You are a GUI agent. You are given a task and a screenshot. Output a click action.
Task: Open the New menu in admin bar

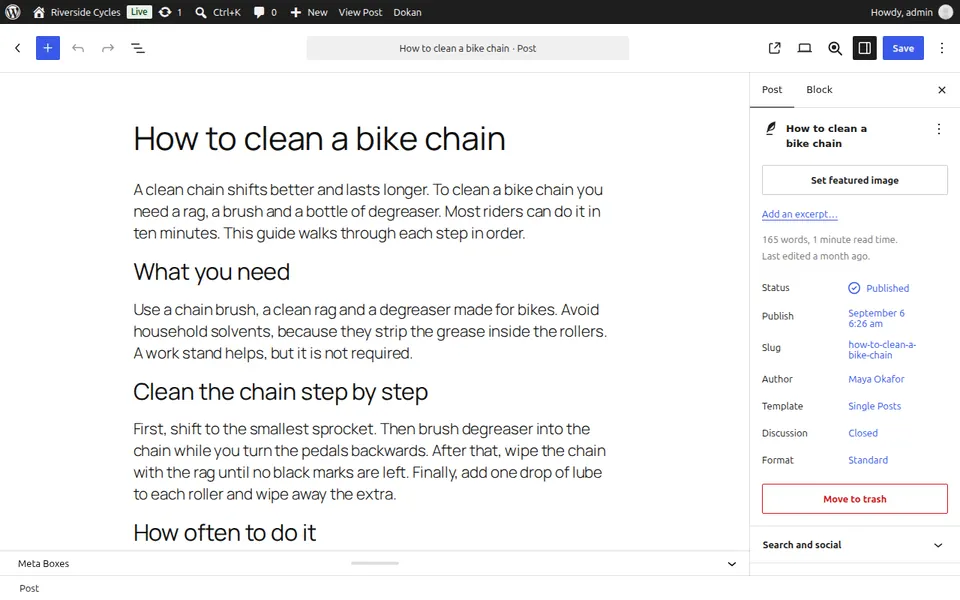(309, 12)
